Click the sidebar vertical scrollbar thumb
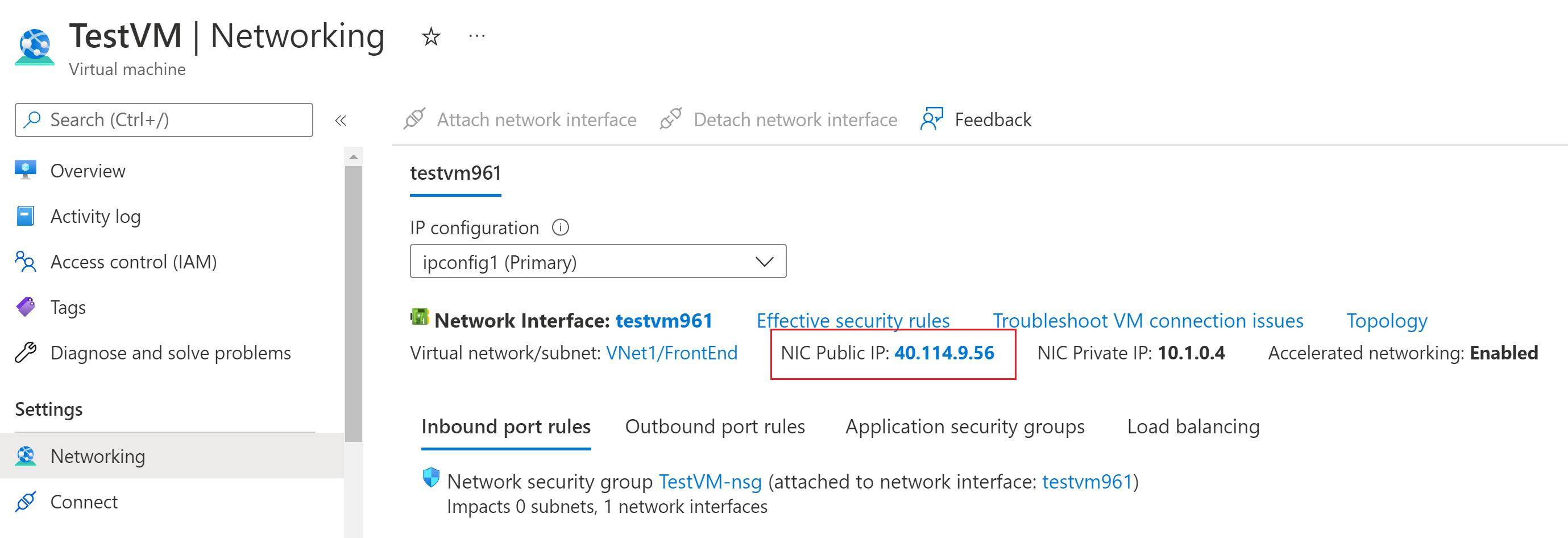1568x538 pixels. [353, 304]
